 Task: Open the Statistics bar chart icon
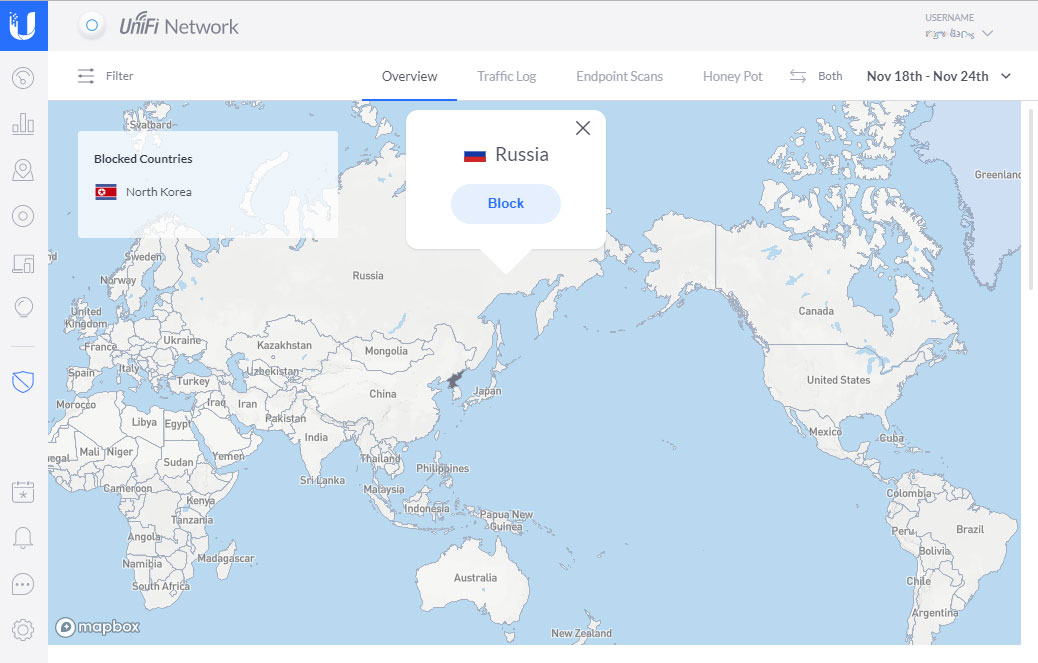pyautogui.click(x=23, y=124)
